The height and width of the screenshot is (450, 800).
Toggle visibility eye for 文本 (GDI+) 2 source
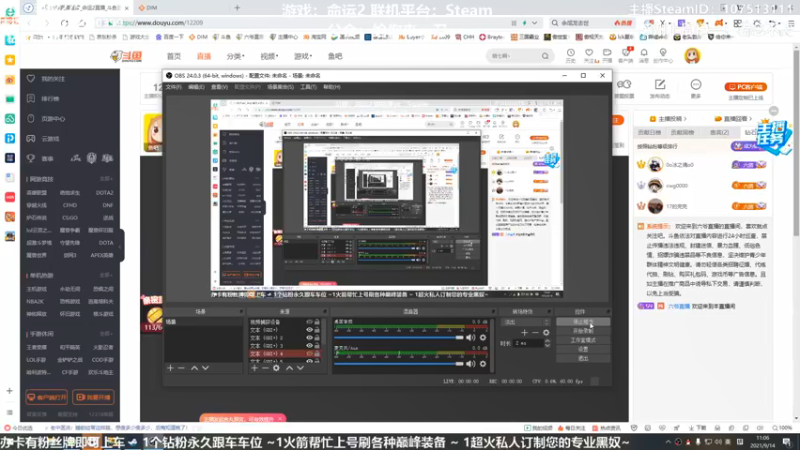(309, 338)
